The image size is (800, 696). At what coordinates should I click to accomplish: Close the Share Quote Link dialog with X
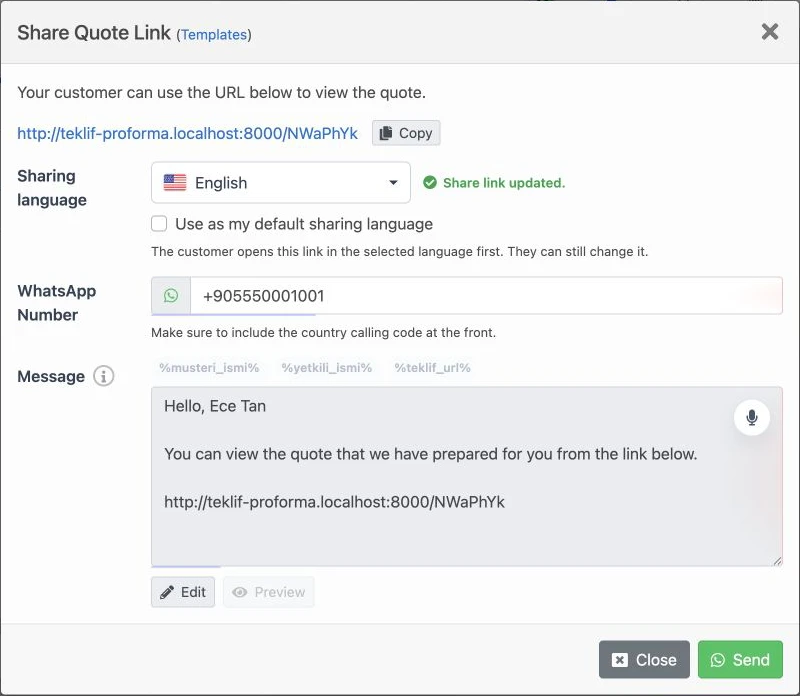769,32
